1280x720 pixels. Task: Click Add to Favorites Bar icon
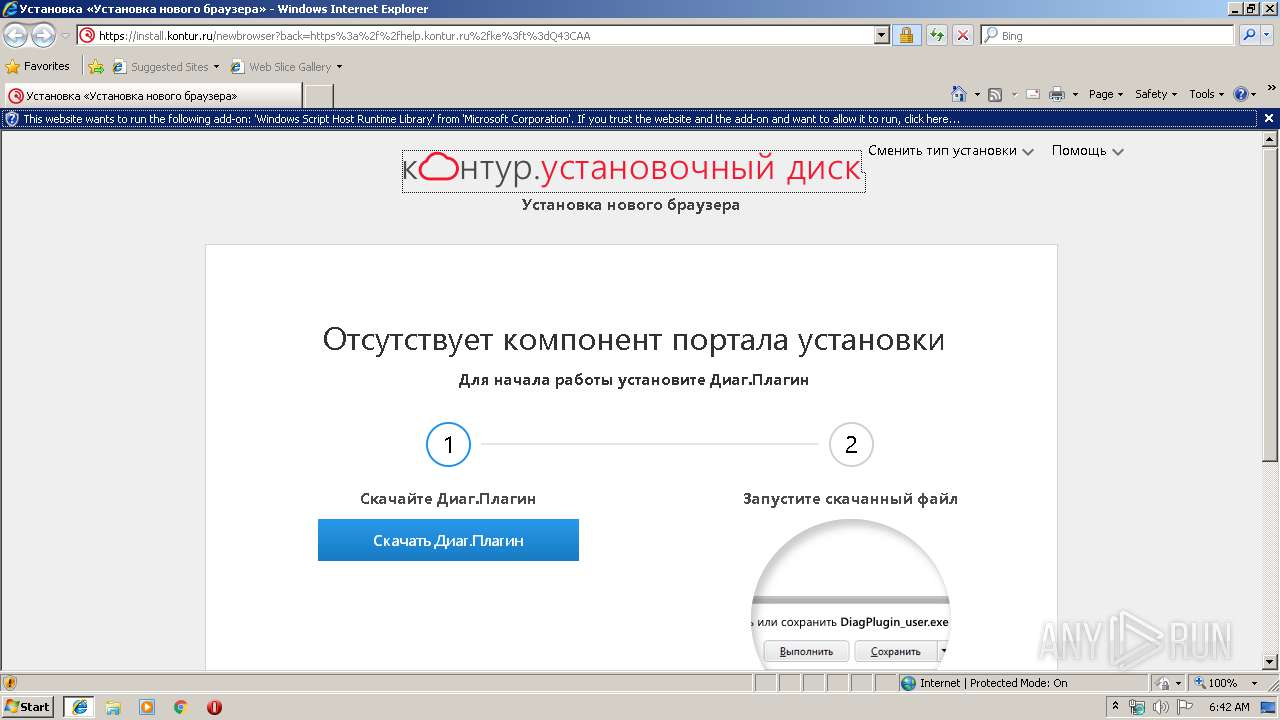(x=96, y=67)
